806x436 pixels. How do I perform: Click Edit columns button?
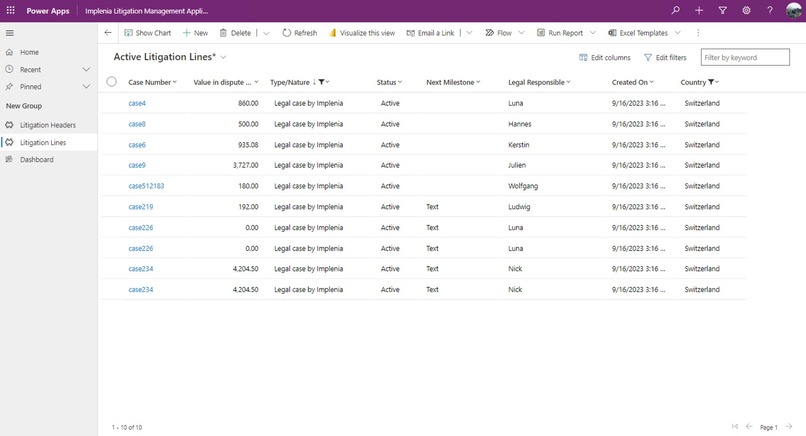604,58
